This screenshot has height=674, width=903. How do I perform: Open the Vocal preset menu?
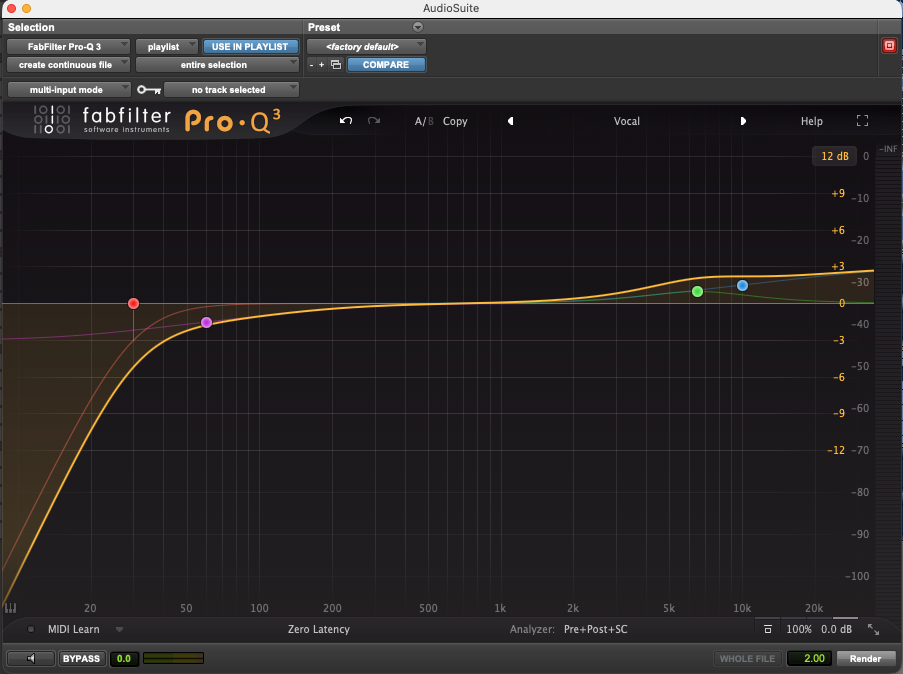coord(626,121)
